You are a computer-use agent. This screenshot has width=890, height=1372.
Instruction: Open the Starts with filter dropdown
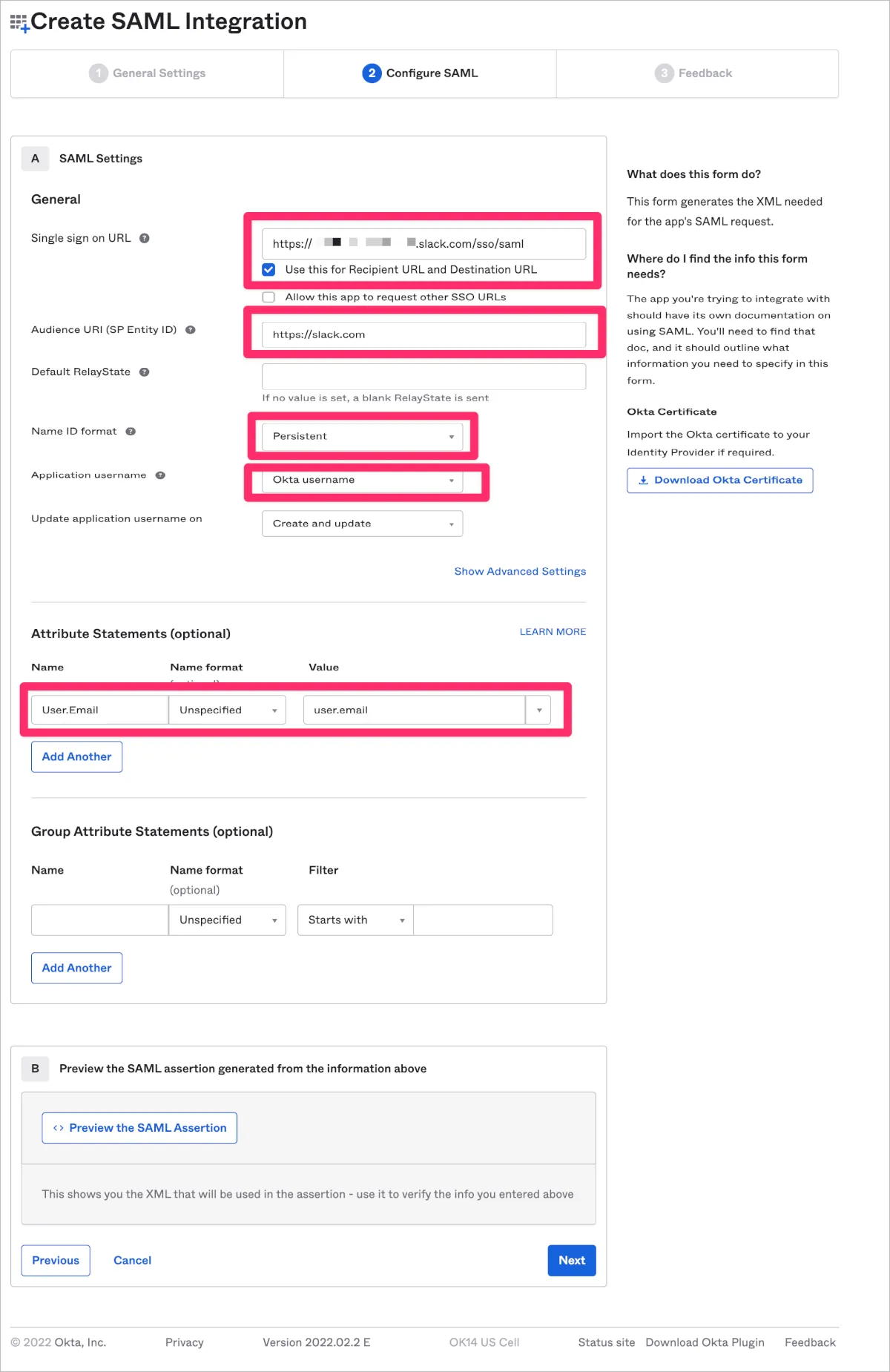[x=355, y=920]
